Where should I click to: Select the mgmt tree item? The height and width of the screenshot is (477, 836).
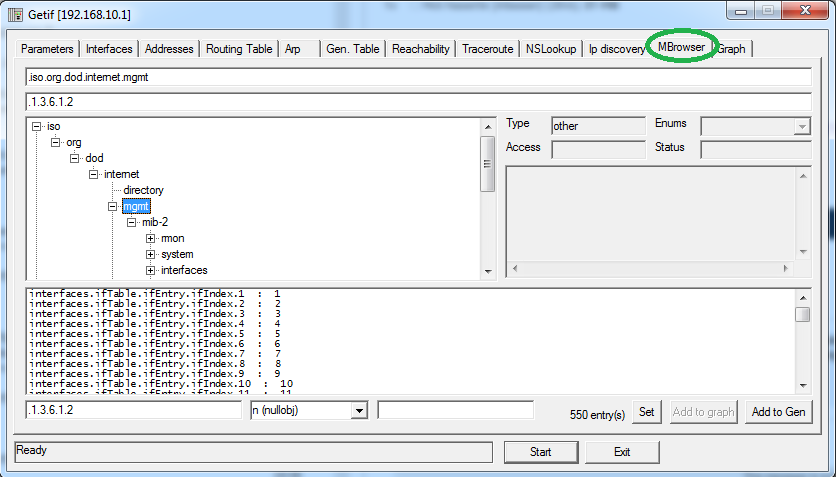[136, 206]
